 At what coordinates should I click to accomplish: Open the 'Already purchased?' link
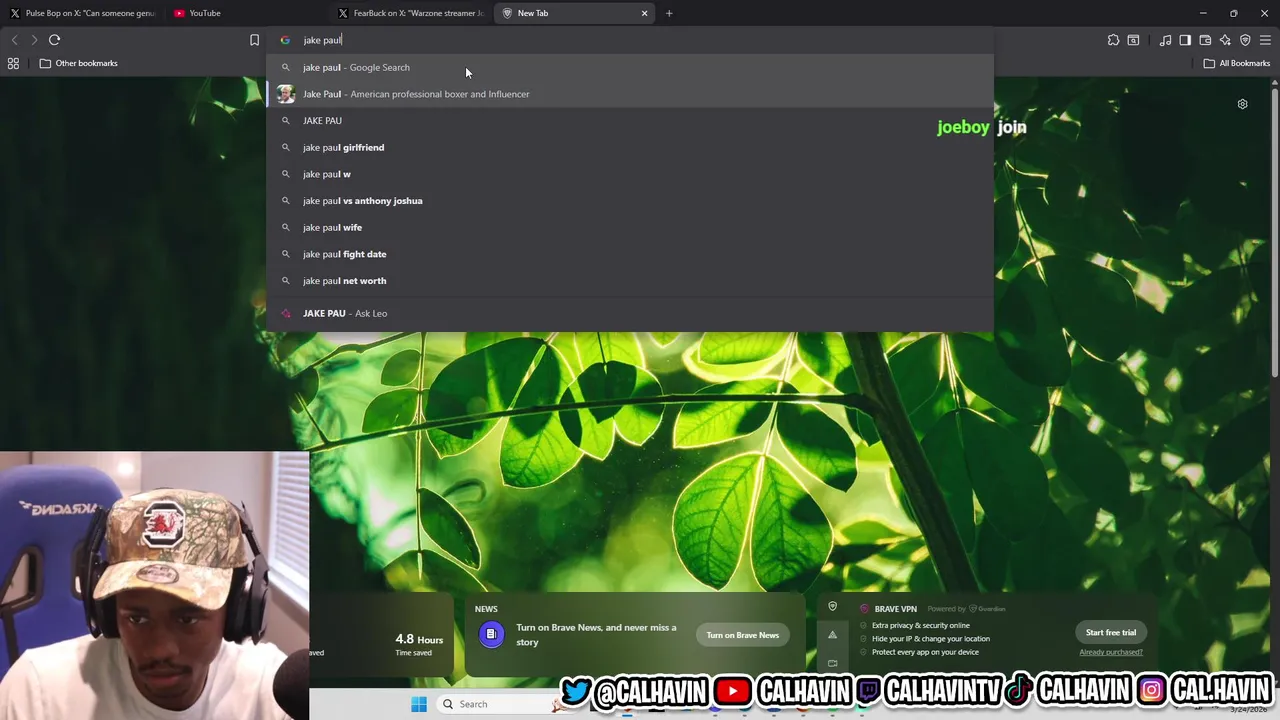coord(1111,652)
